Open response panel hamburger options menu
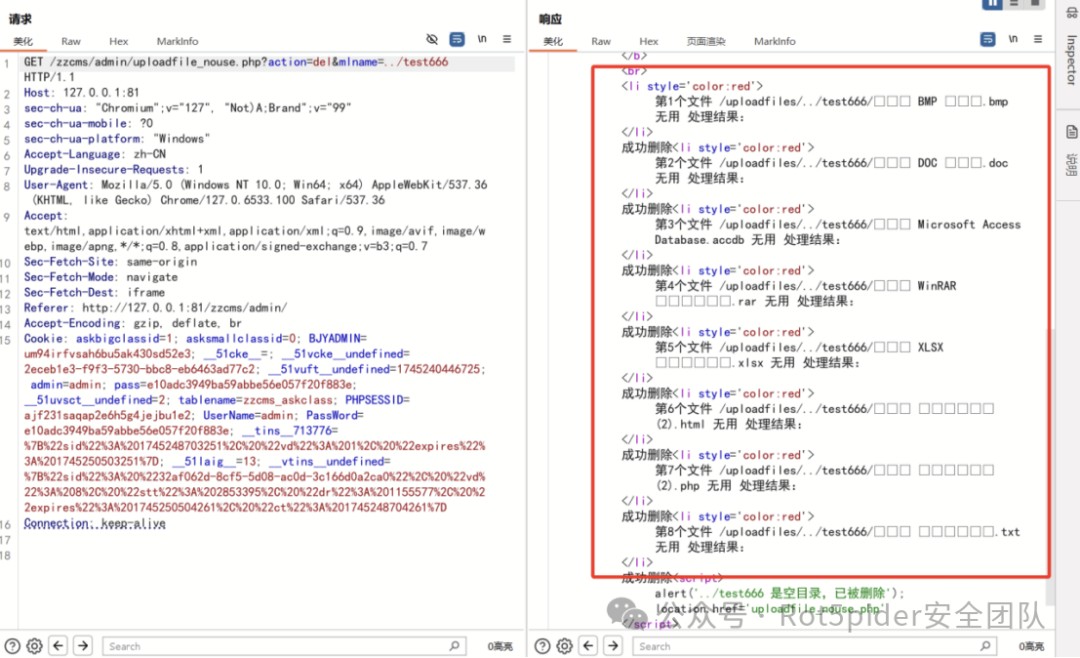This screenshot has height=658, width=1080. click(1038, 39)
